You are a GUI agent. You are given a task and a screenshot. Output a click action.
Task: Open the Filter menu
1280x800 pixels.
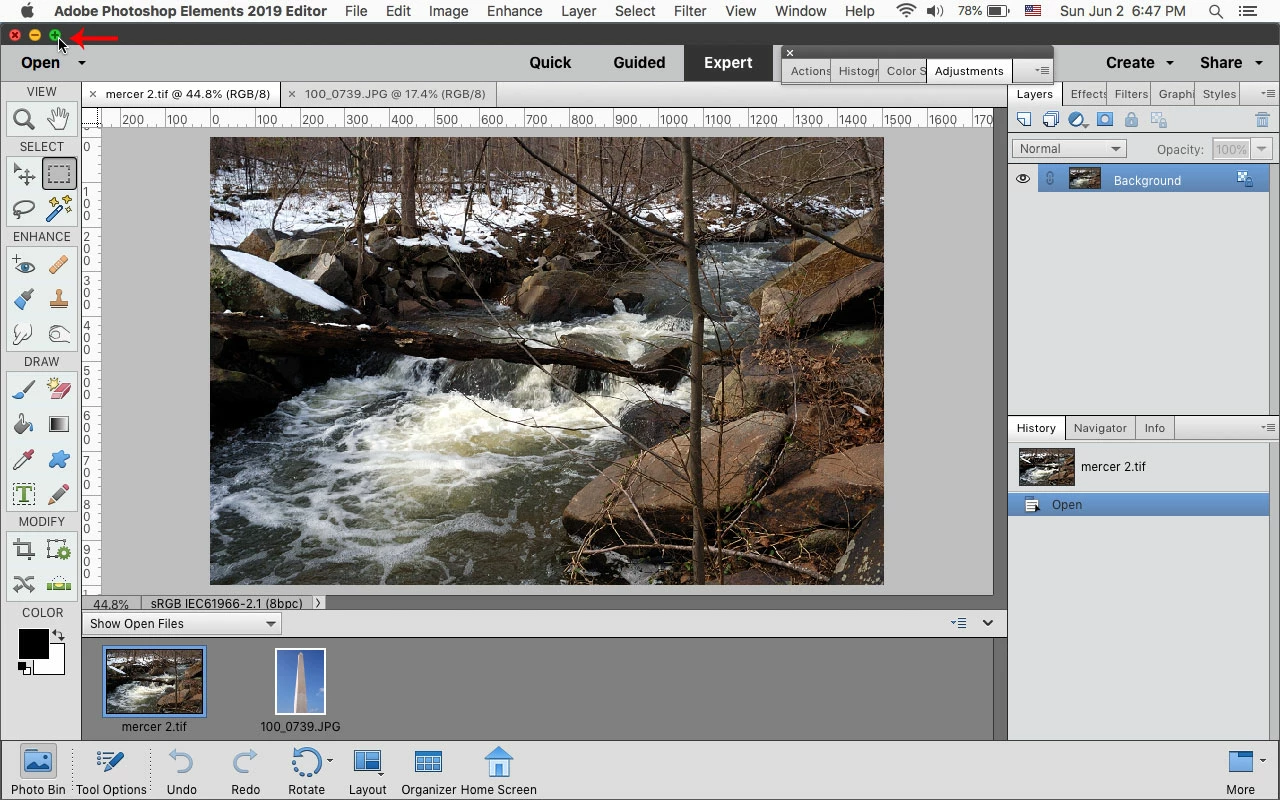pos(690,11)
